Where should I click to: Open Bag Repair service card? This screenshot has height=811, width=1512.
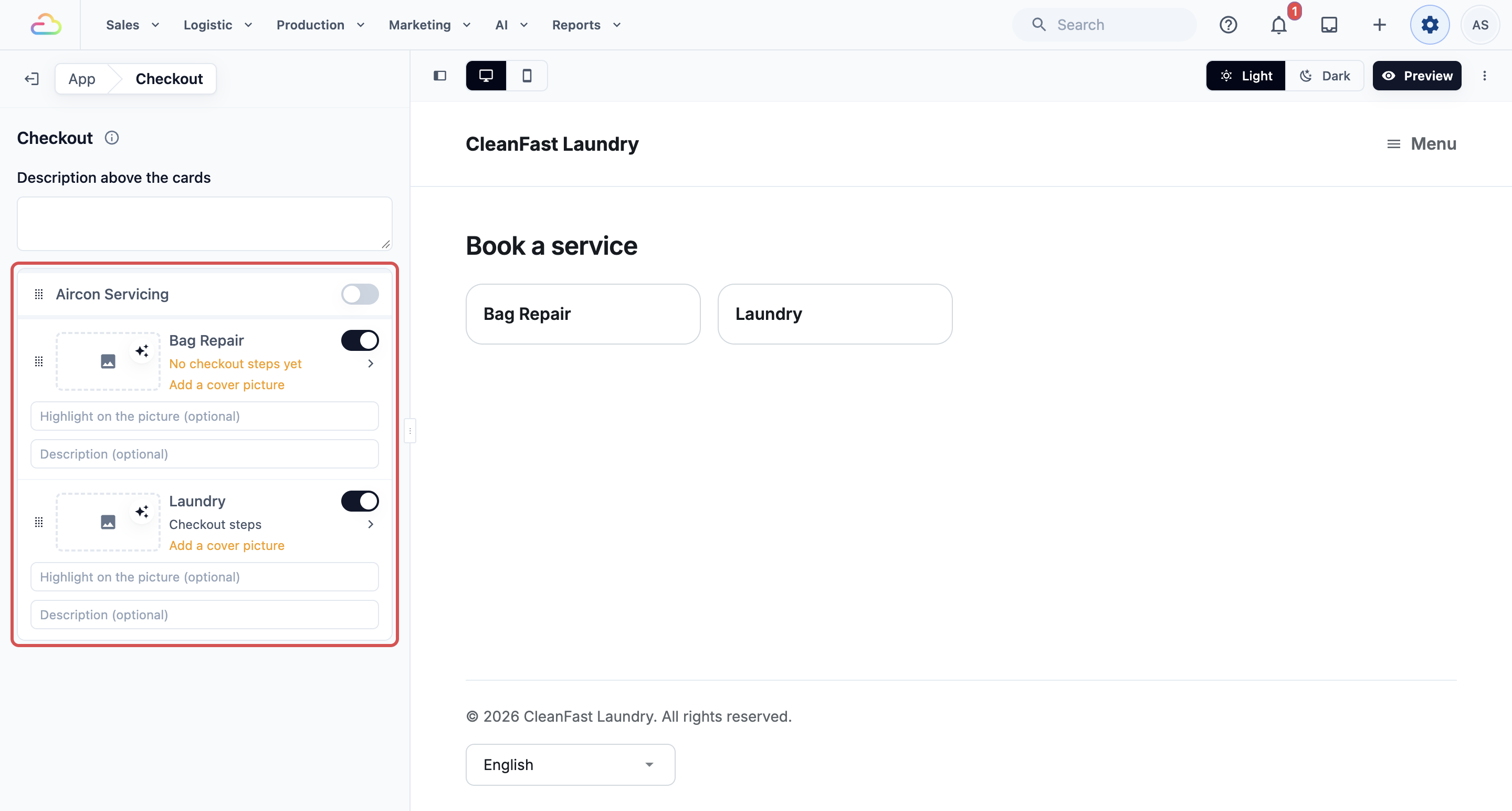[583, 314]
